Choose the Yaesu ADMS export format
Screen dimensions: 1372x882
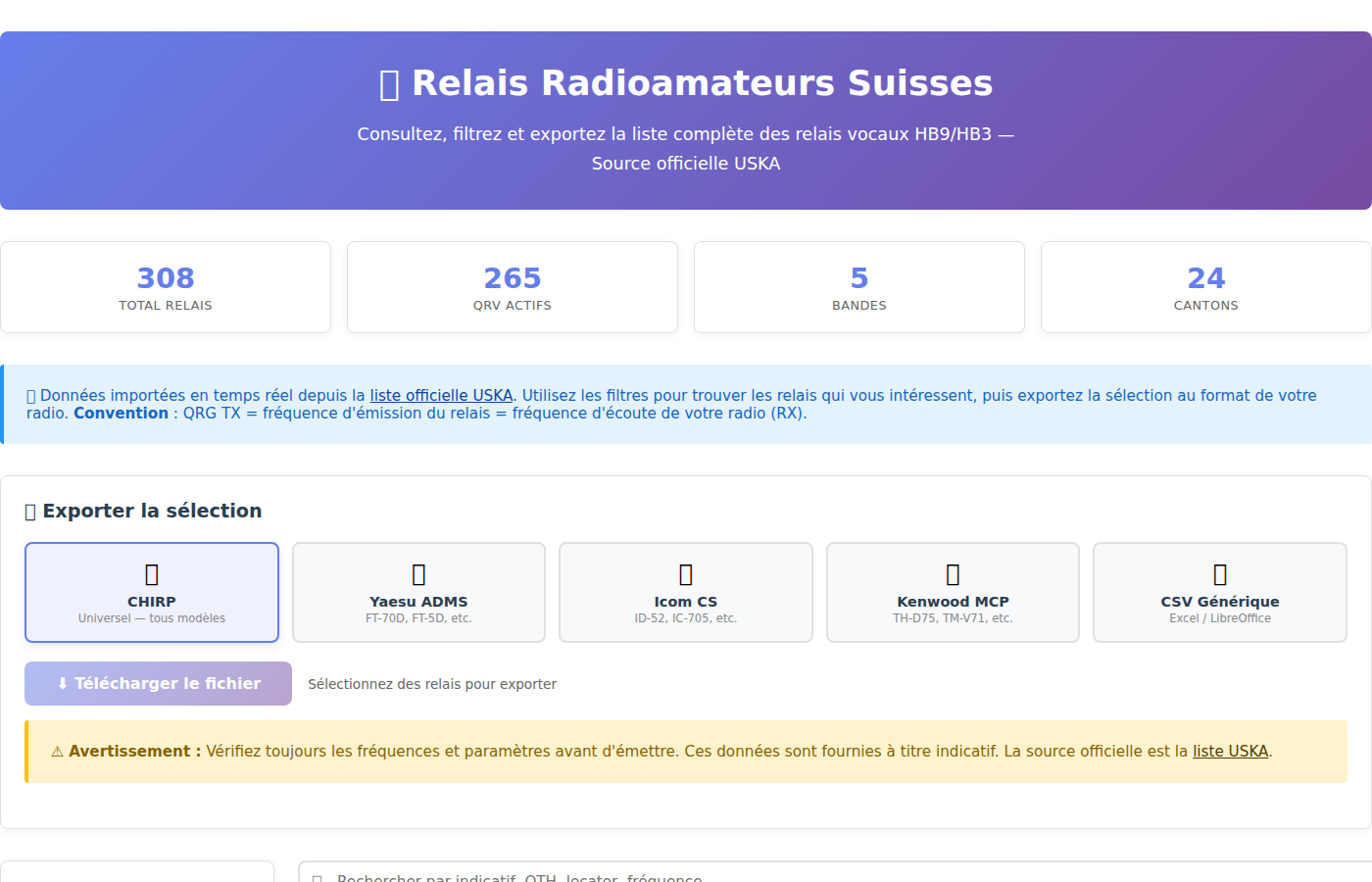(418, 592)
